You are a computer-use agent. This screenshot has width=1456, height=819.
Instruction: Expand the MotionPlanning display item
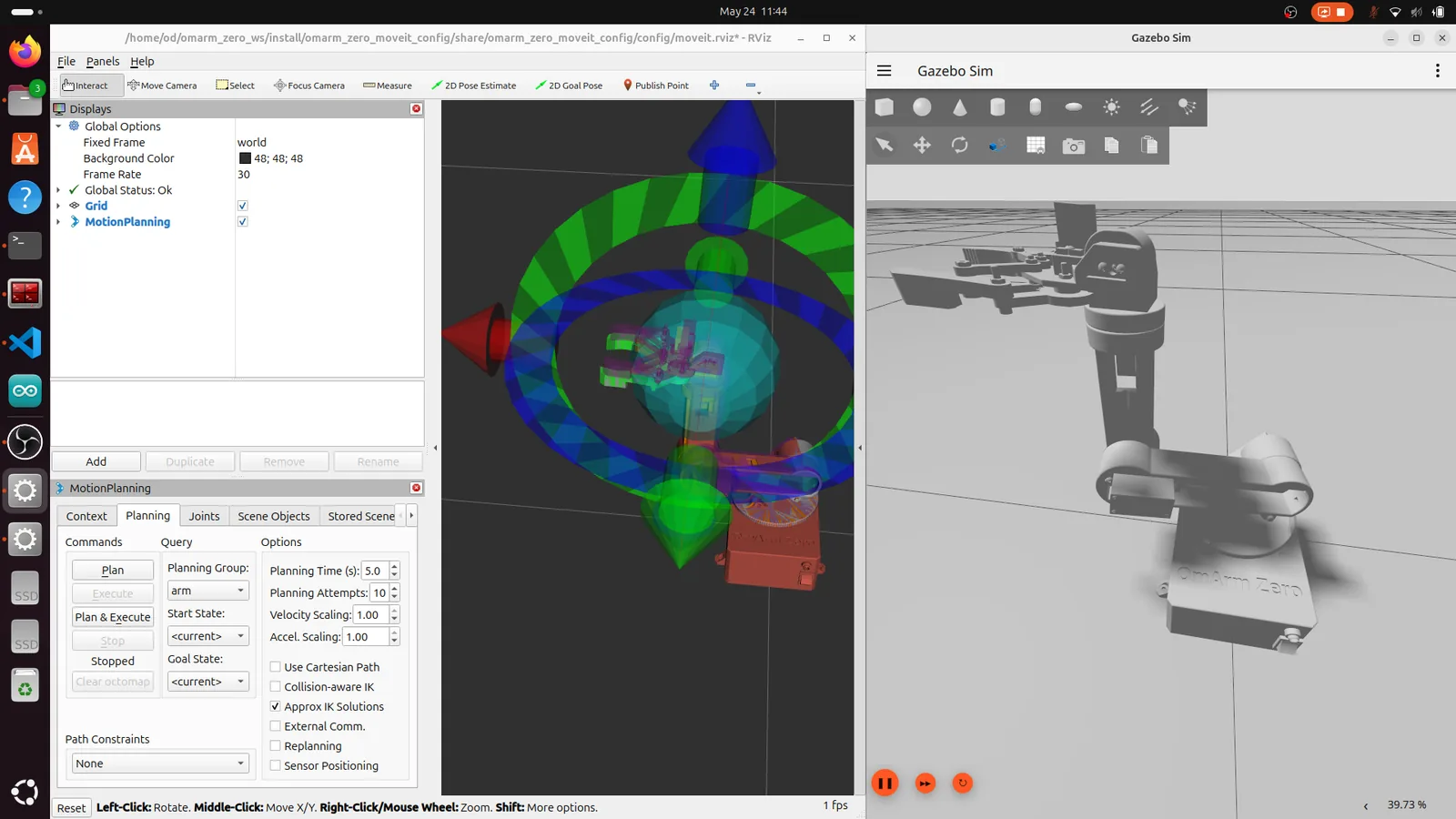coord(58,222)
